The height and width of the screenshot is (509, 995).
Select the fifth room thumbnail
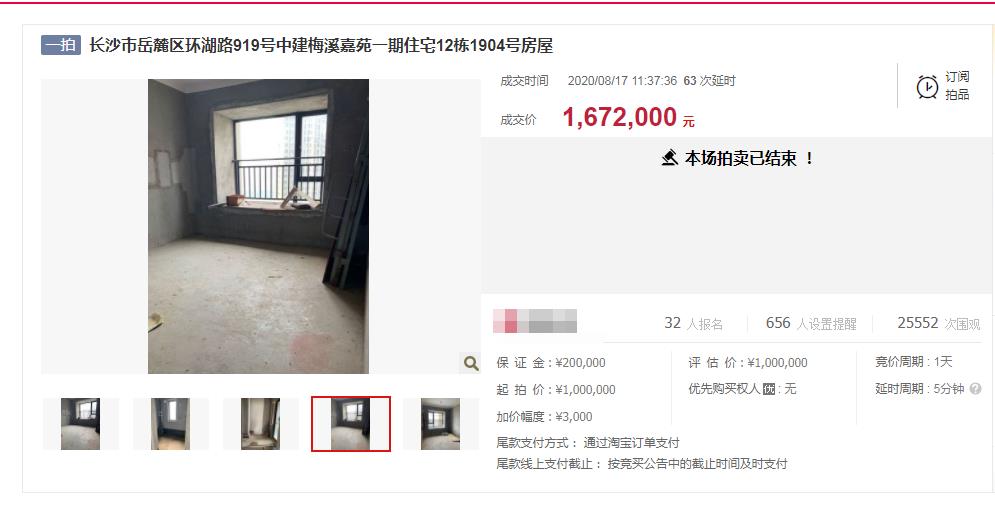coord(441,424)
